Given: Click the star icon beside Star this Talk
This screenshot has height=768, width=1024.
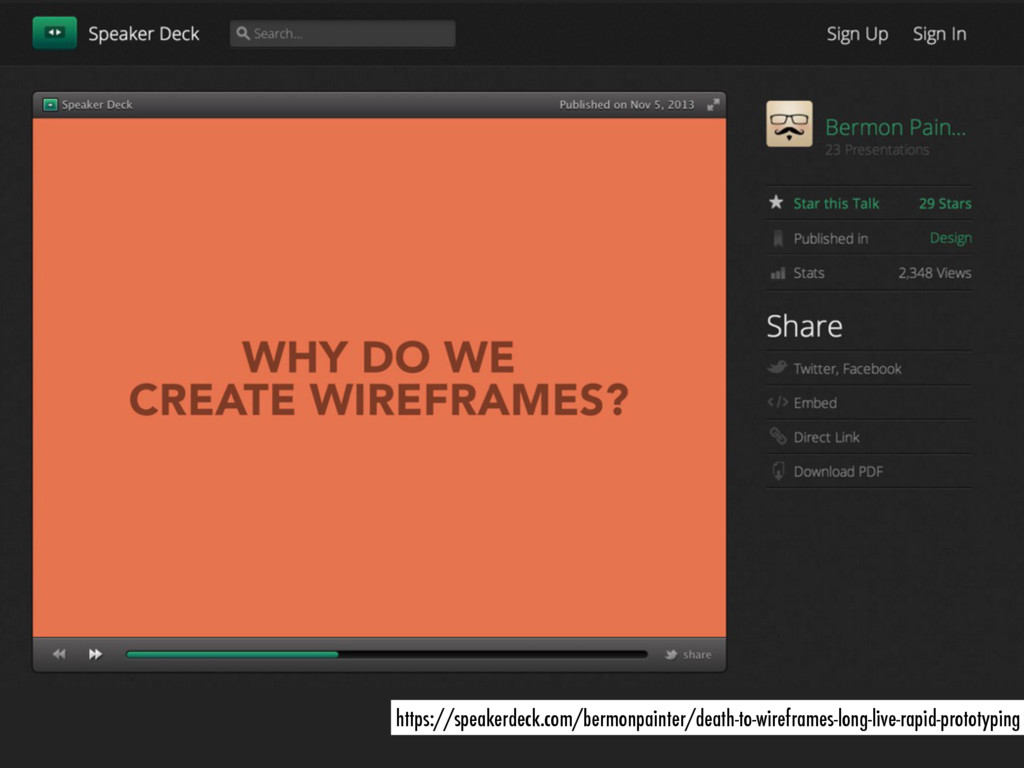Looking at the screenshot, I should point(776,203).
